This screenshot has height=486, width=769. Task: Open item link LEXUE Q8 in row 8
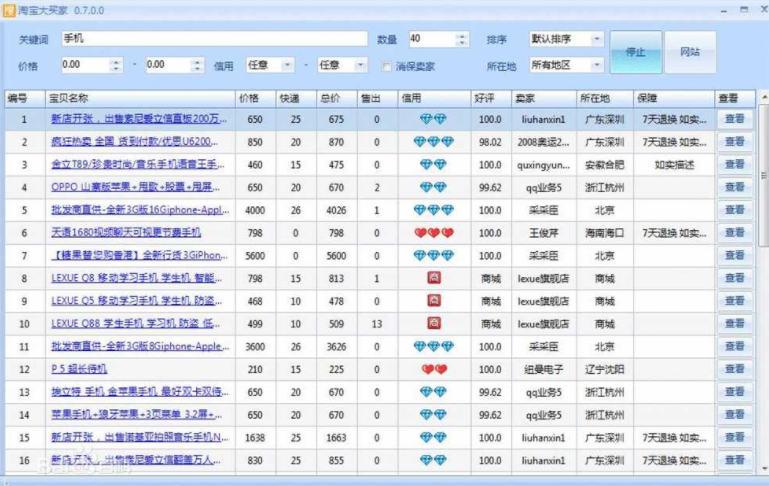(x=136, y=278)
